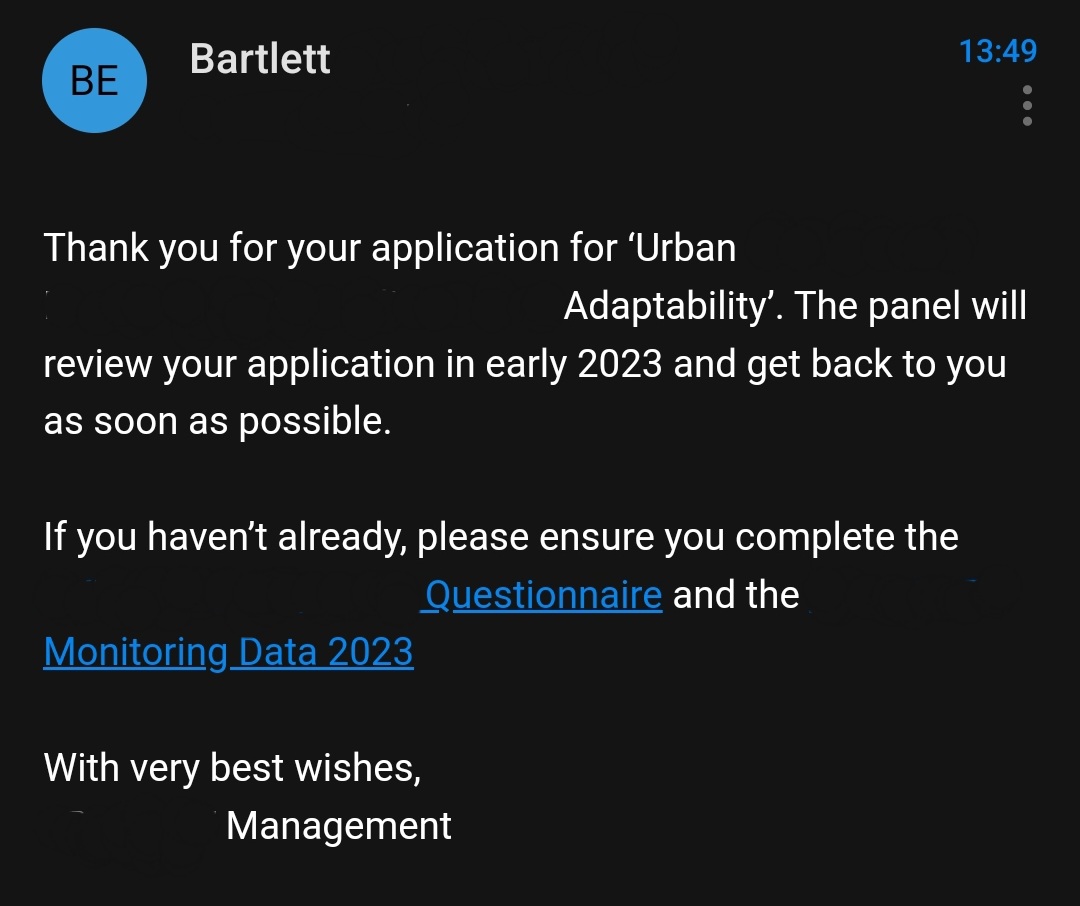Click 'please ensure you complete the' text
The image size is (1080, 906).
point(687,537)
